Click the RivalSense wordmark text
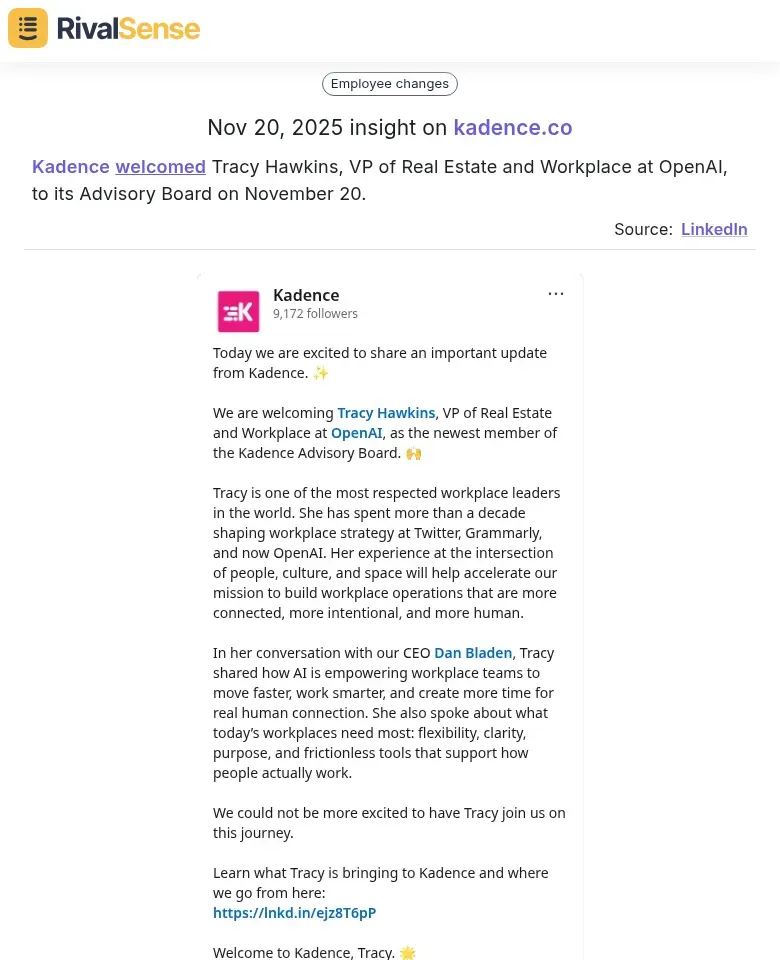This screenshot has width=780, height=960. pos(128,28)
